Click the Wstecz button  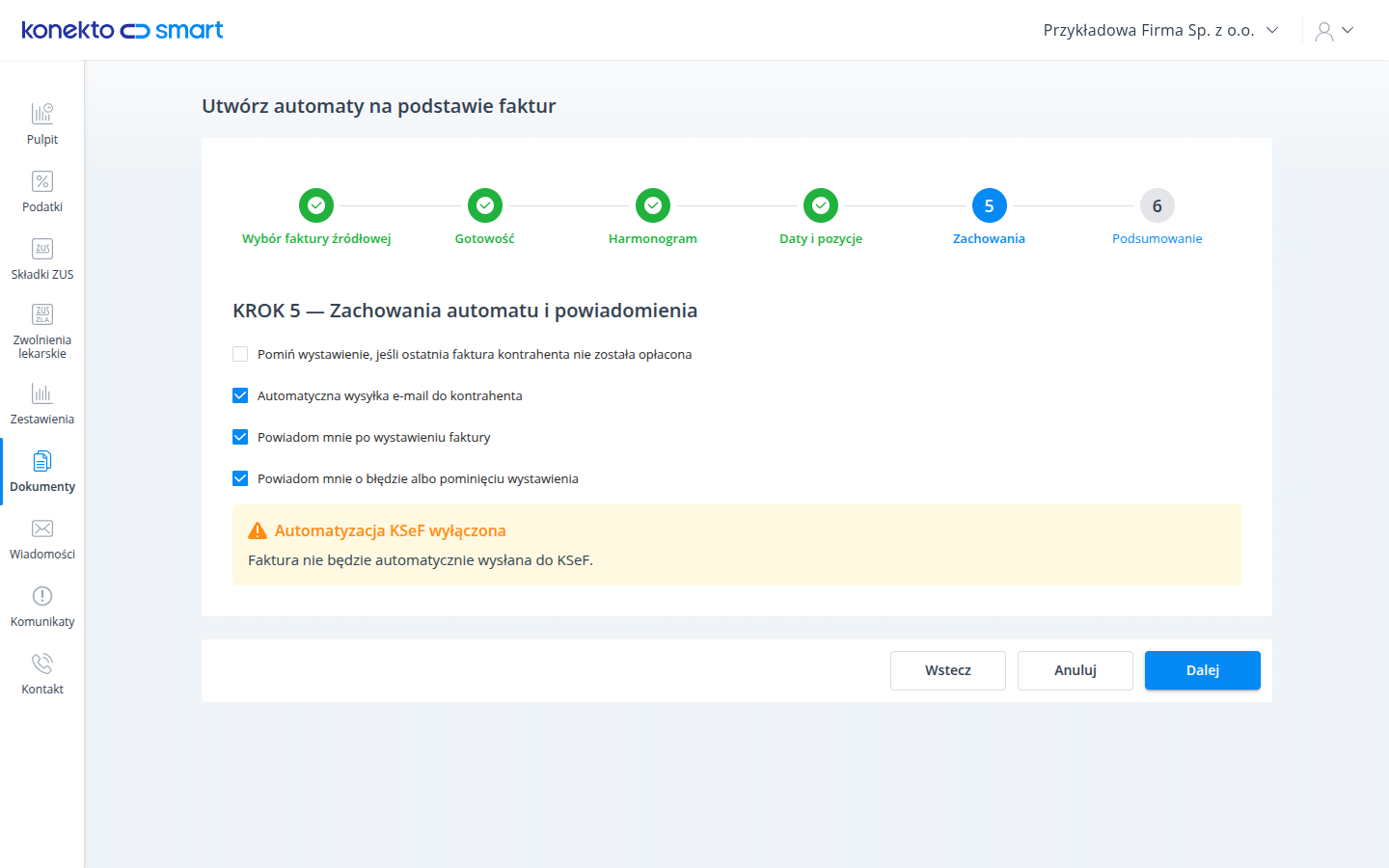(x=948, y=670)
